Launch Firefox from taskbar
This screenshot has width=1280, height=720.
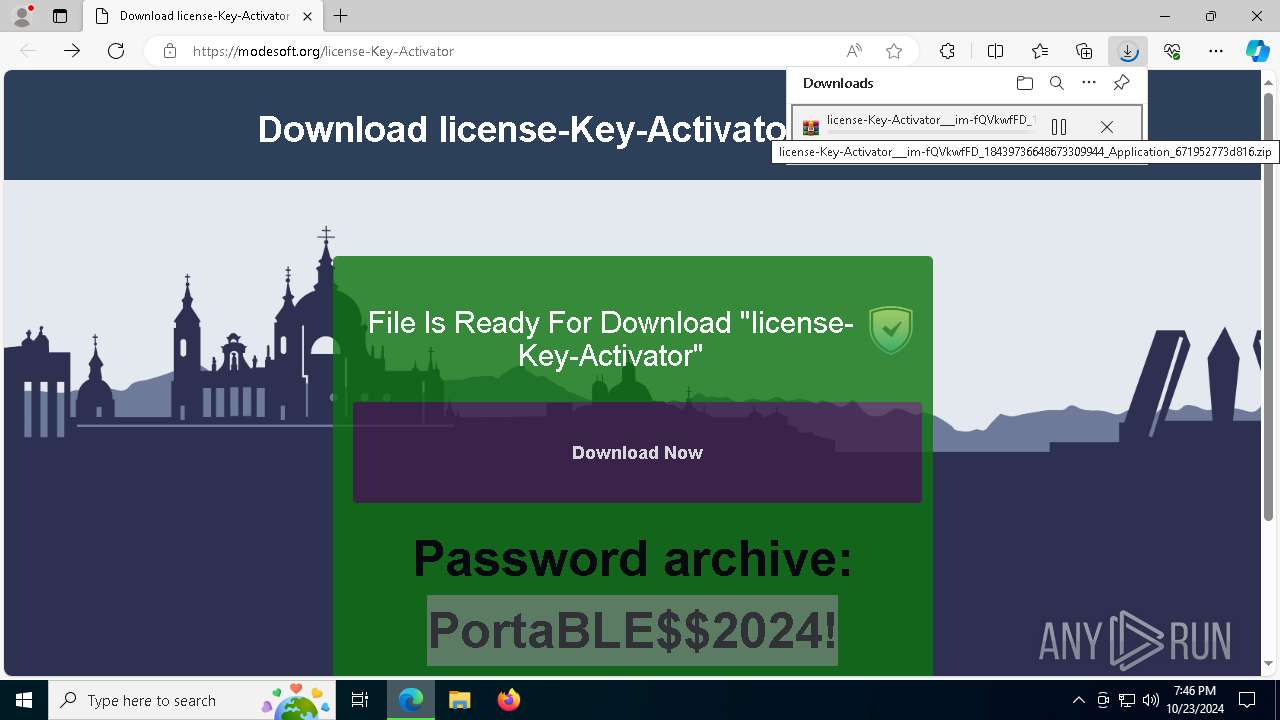click(x=509, y=700)
